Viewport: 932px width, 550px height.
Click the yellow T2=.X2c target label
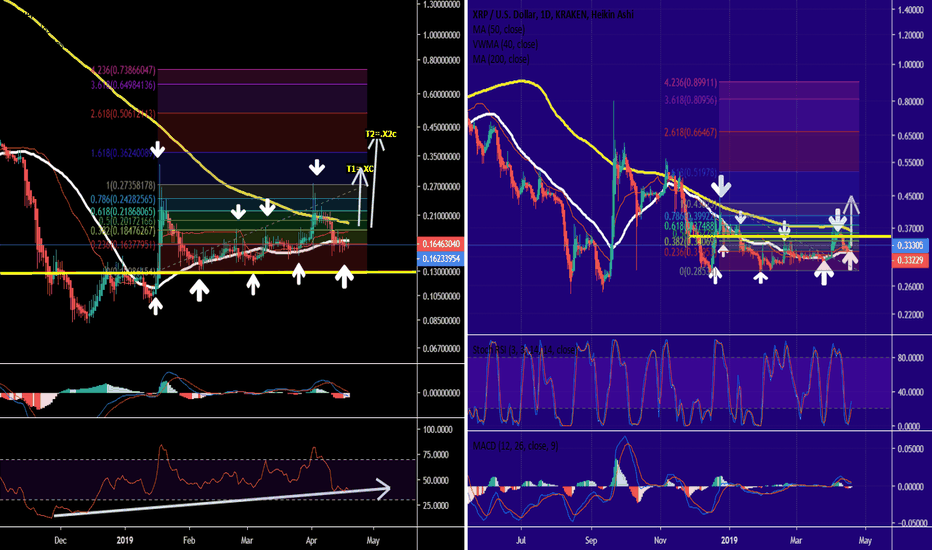click(380, 134)
